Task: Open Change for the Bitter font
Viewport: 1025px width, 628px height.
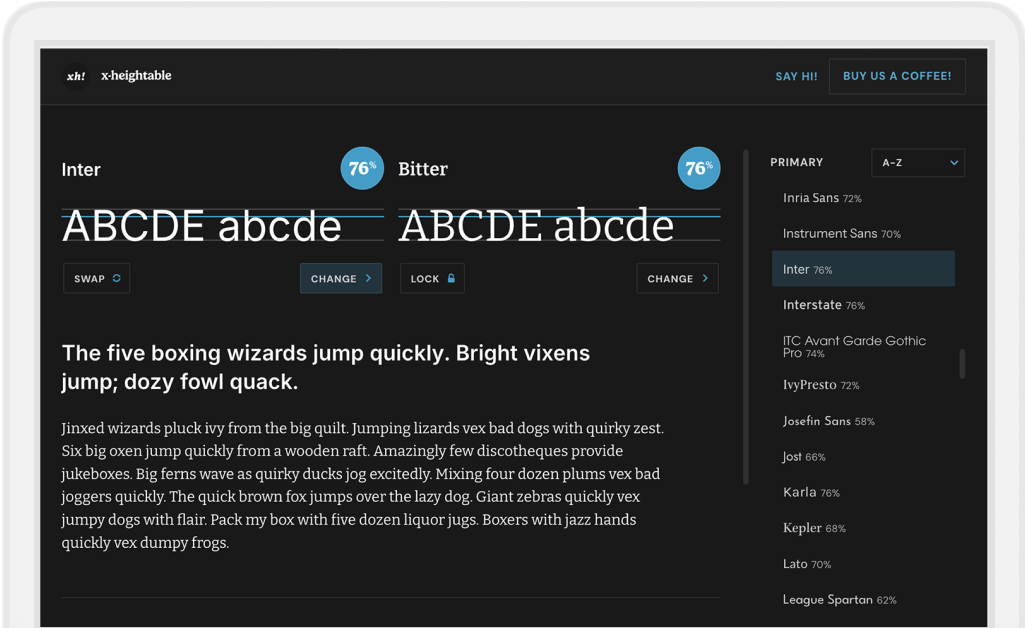Action: click(677, 279)
